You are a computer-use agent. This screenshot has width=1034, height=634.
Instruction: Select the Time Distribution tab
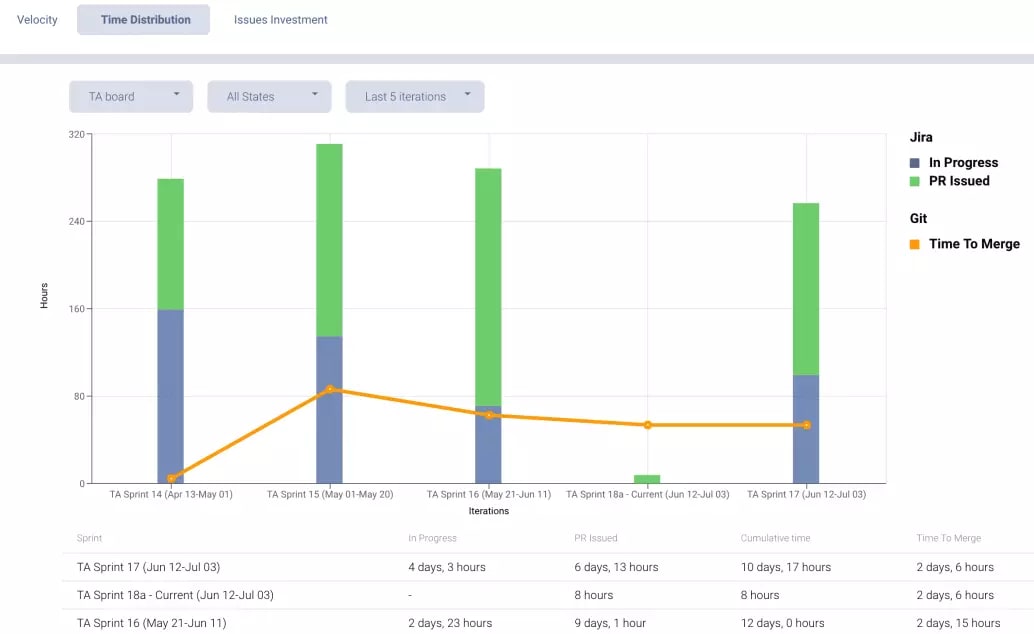coord(143,20)
